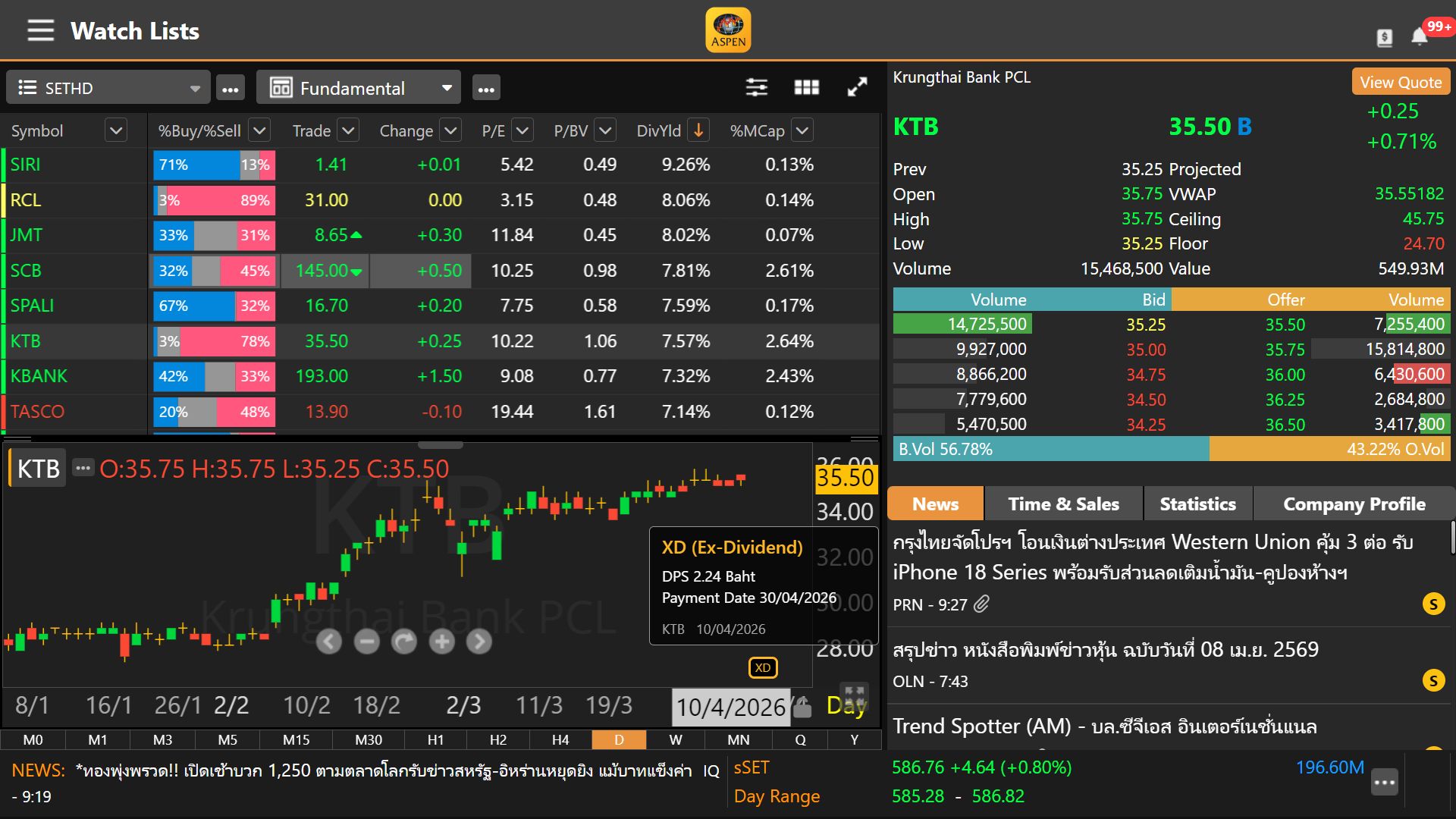Switch to grid tile view
This screenshot has width=1456, height=819.
[806, 88]
